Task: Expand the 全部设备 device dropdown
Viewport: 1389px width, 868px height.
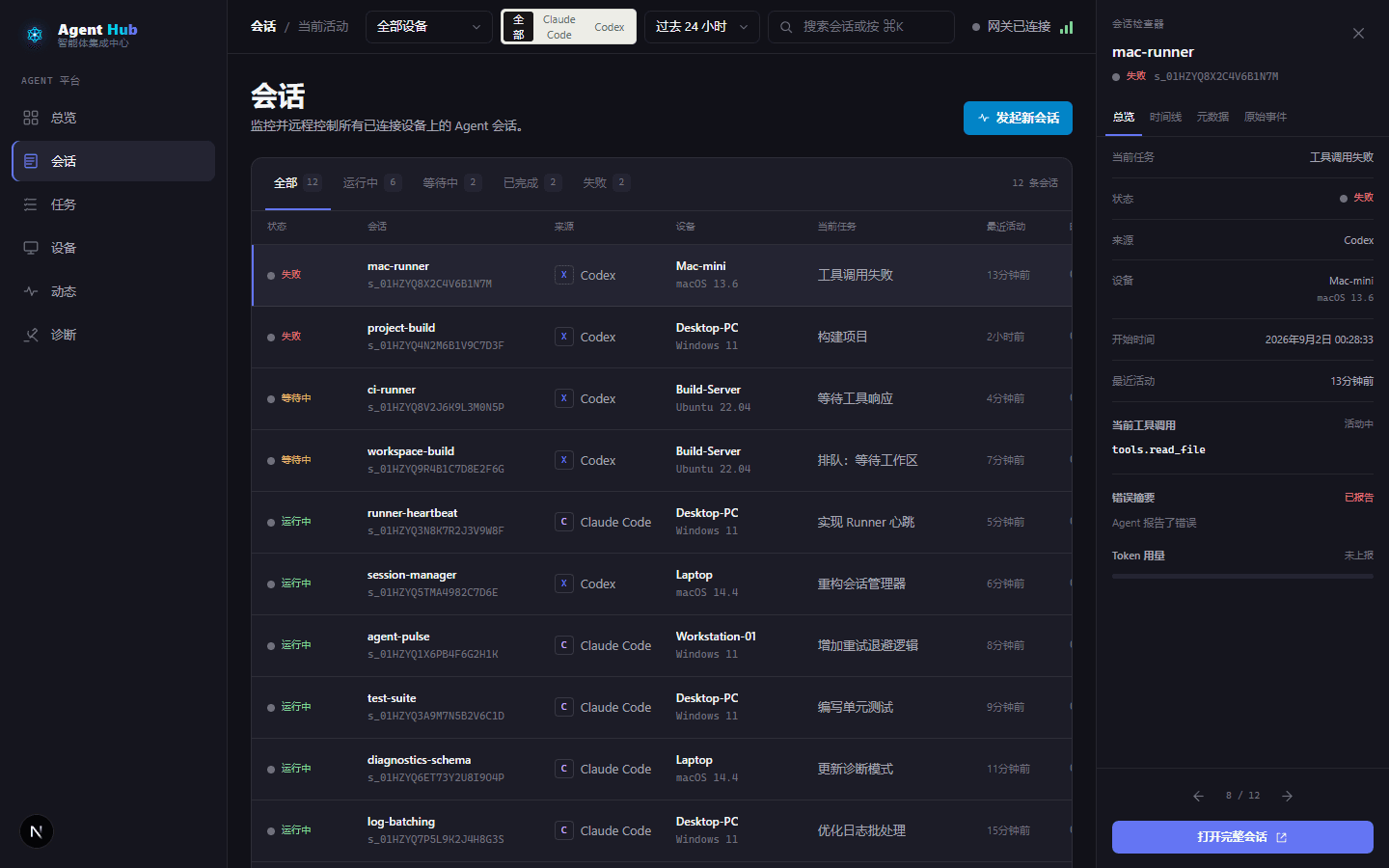Action: pos(429,27)
